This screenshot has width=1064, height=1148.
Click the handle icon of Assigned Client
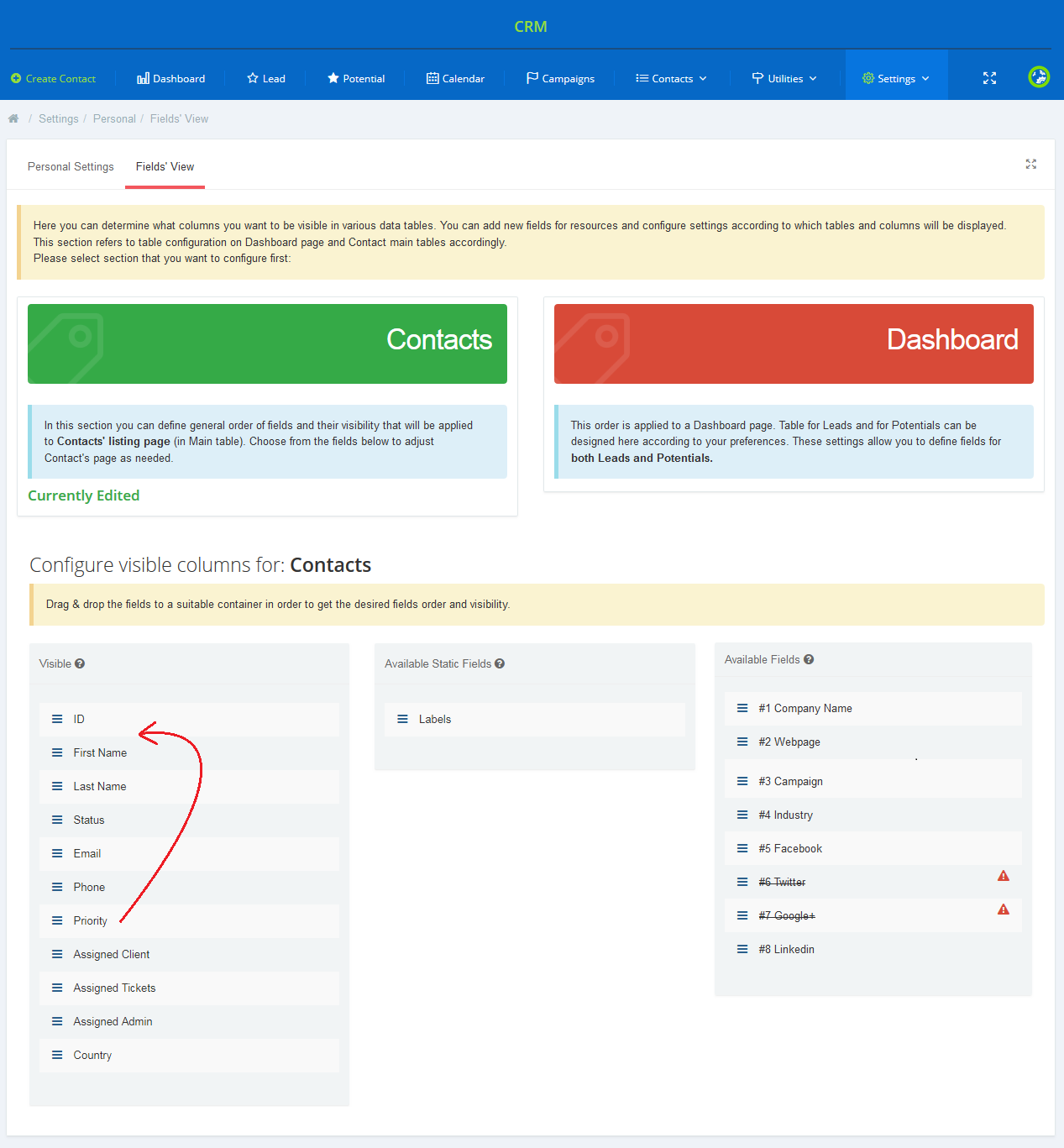point(57,954)
